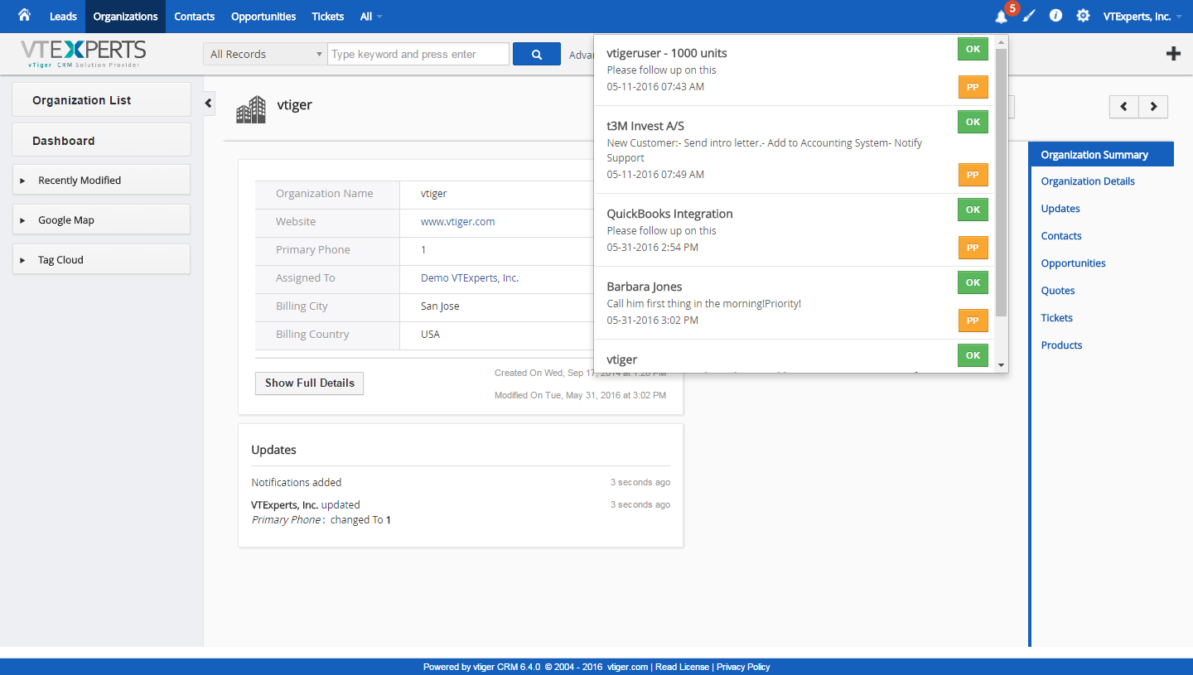Viewport: 1193px width, 675px height.
Task: Click the Show Full Details button
Action: pyautogui.click(x=309, y=383)
